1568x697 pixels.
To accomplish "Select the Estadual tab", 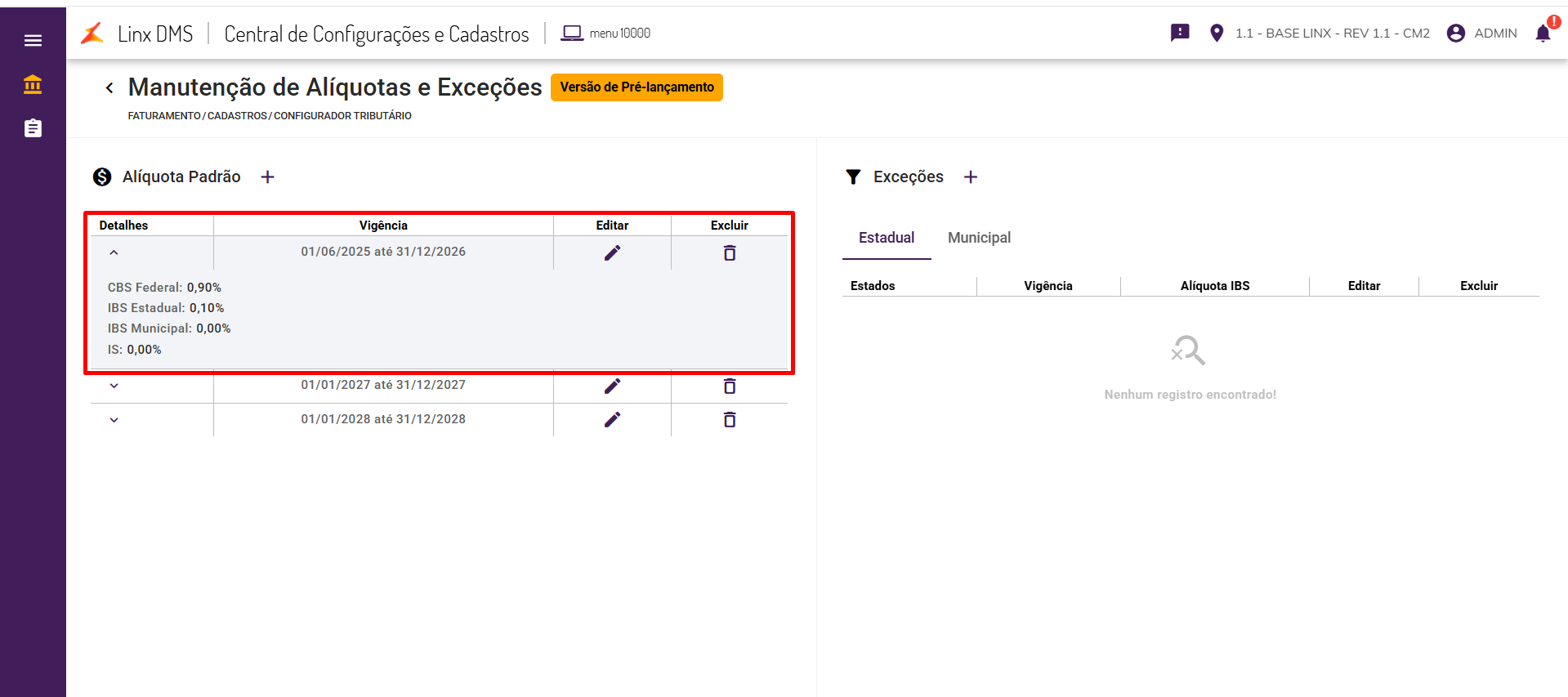I will pyautogui.click(x=887, y=238).
